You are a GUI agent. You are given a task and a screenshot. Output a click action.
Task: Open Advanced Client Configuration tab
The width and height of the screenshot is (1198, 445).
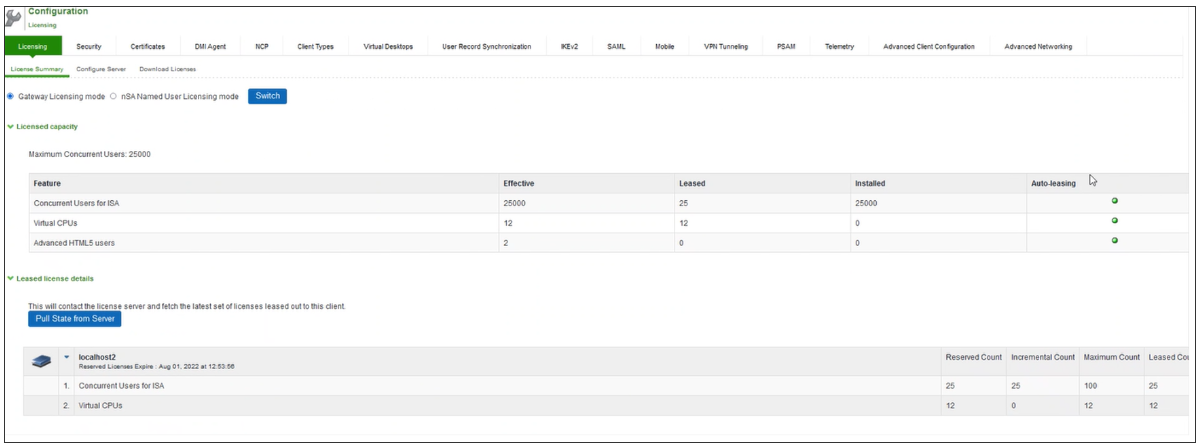(928, 47)
